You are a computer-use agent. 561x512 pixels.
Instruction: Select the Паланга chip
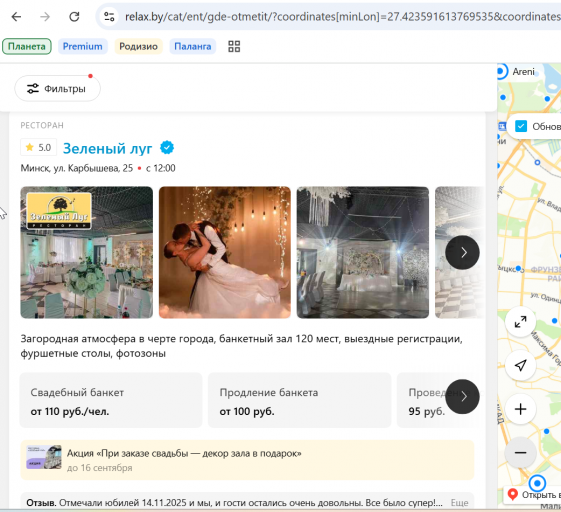(192, 47)
